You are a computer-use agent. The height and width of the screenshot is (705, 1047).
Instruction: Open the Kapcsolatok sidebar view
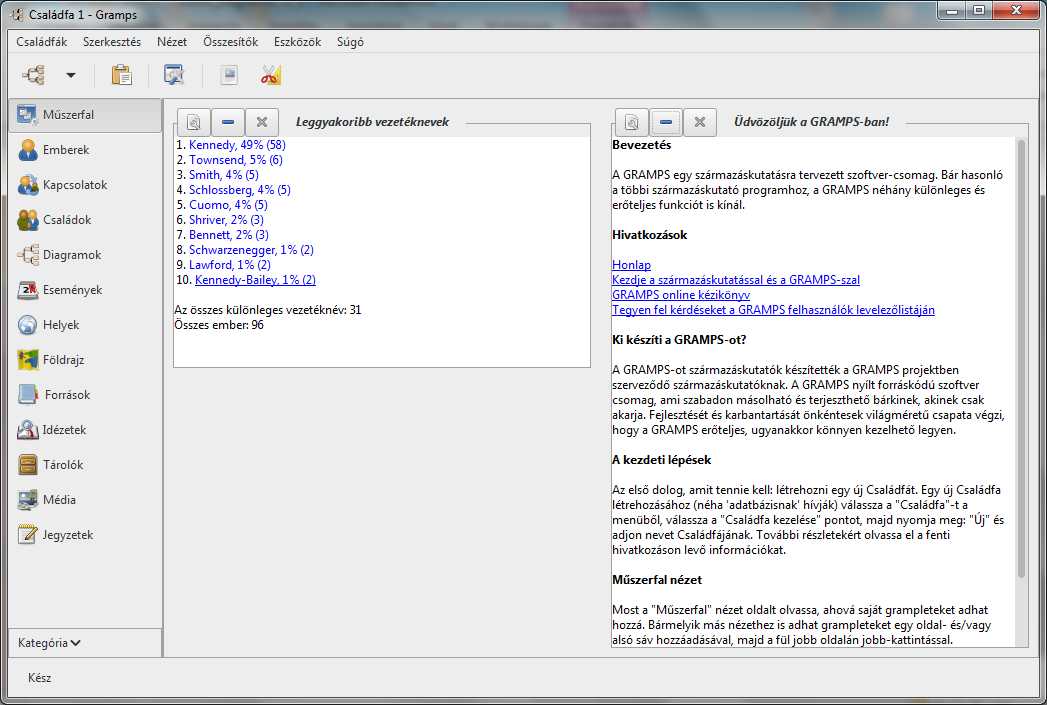coord(85,185)
